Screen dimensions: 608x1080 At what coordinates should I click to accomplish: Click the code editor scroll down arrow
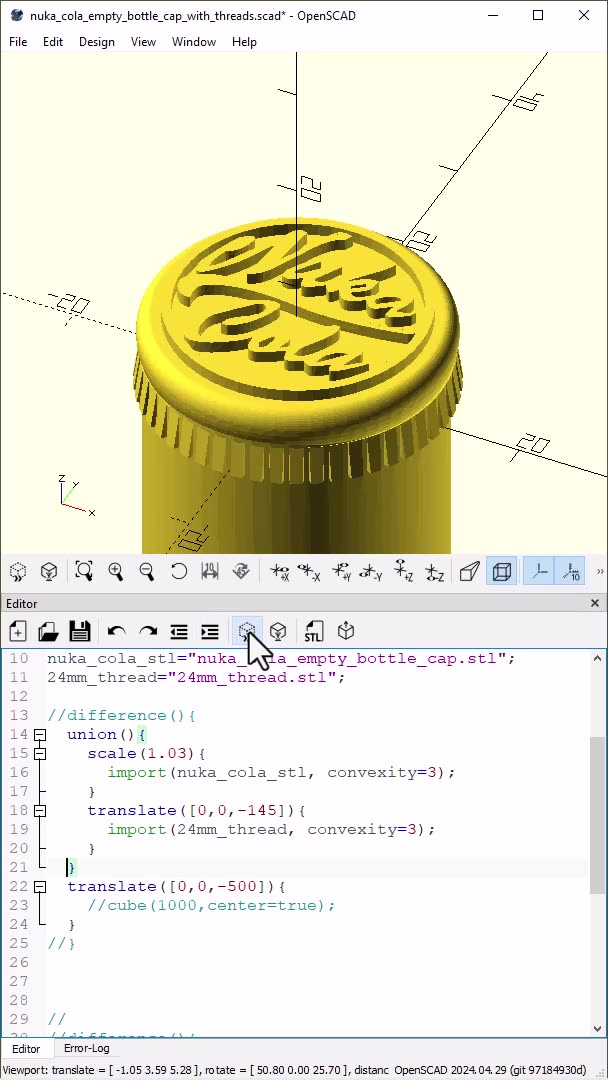click(x=598, y=1029)
